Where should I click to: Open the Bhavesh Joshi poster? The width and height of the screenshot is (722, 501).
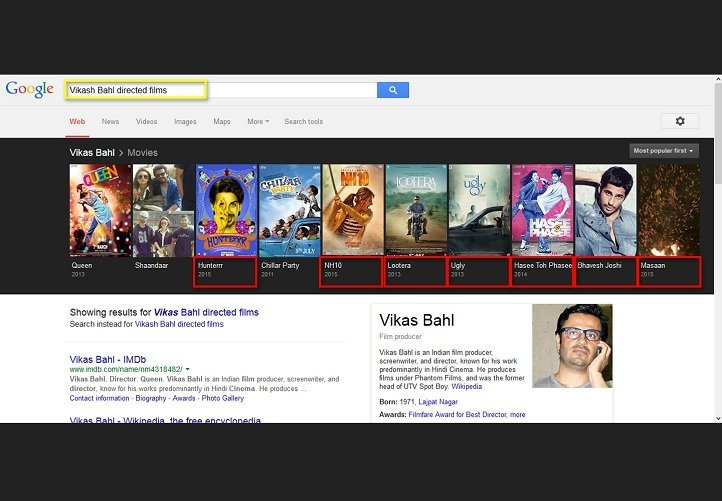tap(606, 210)
